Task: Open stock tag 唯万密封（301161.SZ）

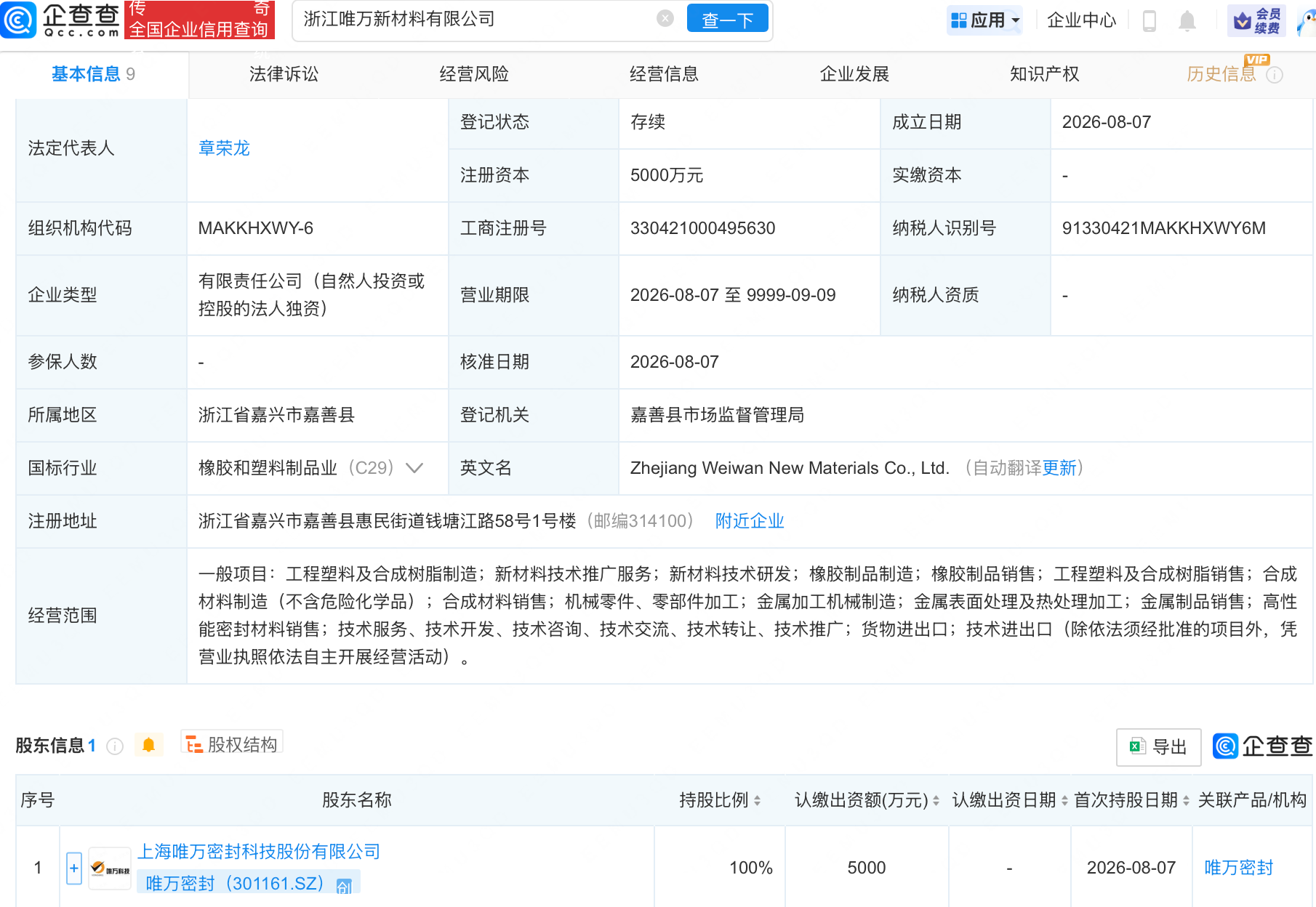Action: click(234, 884)
